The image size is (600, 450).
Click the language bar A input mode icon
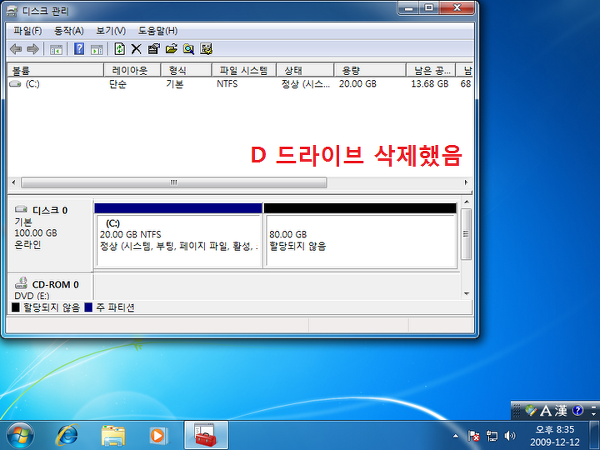pos(546,411)
